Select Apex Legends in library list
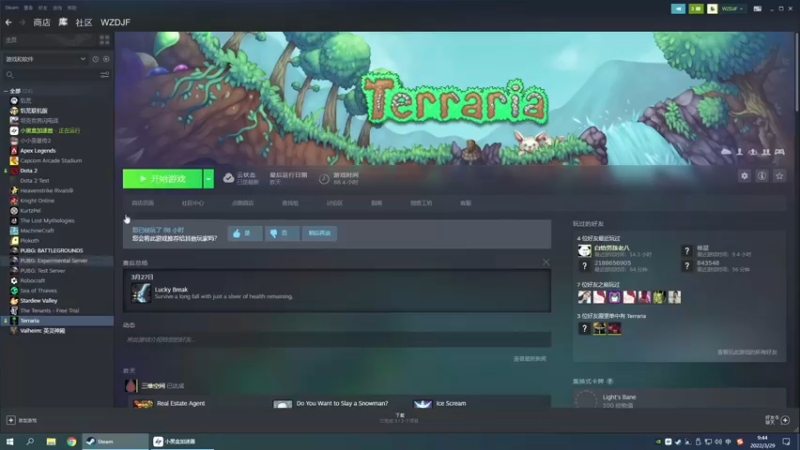Viewport: 800px width, 450px height. pyautogui.click(x=38, y=151)
